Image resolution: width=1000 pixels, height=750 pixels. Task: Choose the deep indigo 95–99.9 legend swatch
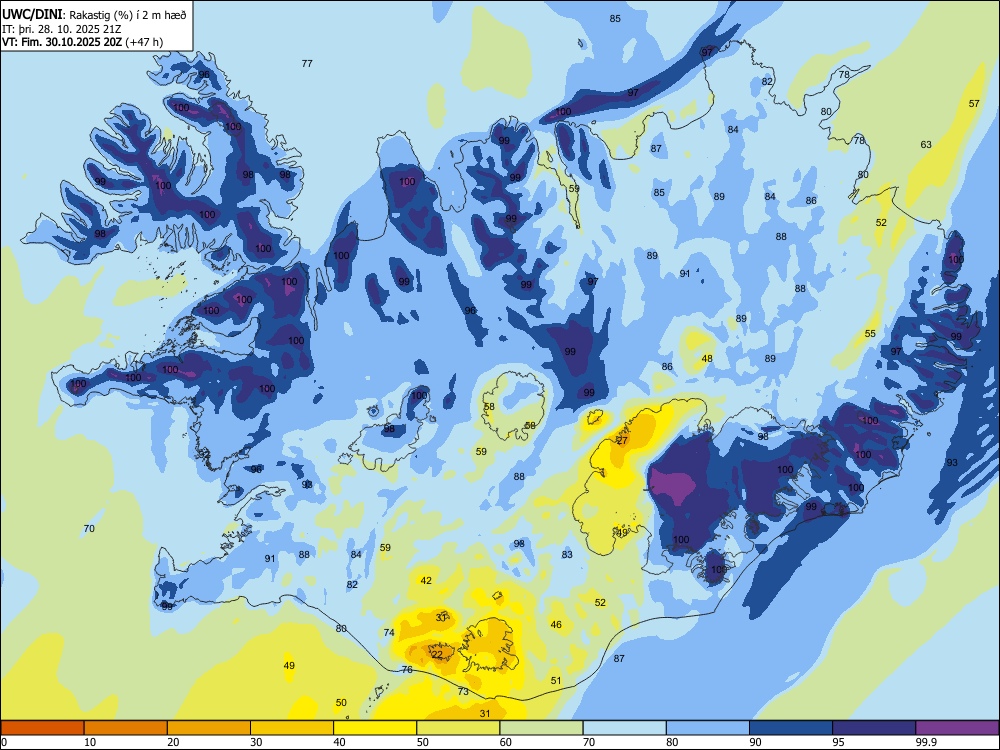pyautogui.click(x=874, y=728)
